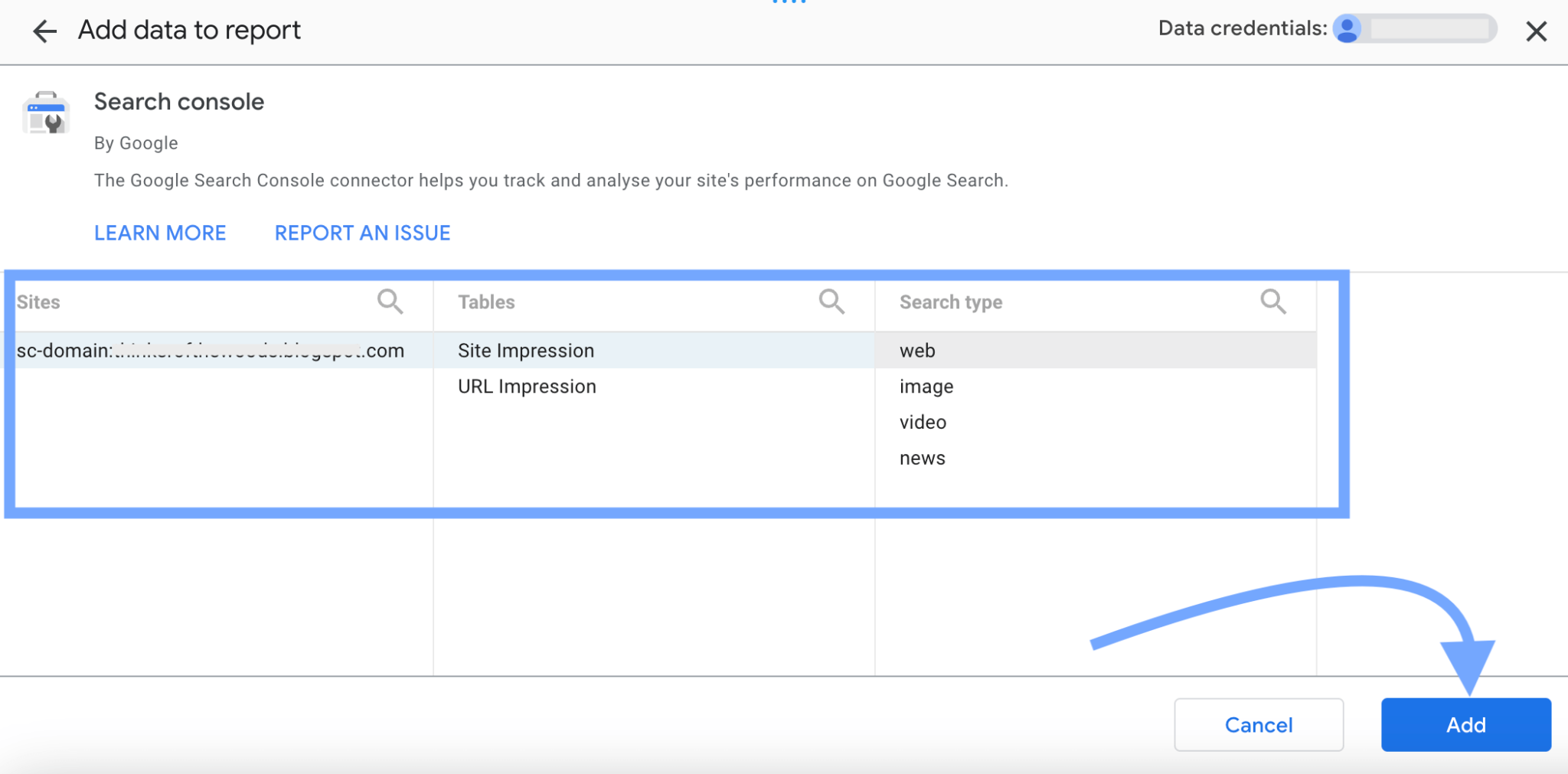Click the Sites column search icon
The width and height of the screenshot is (1568, 774).
[x=390, y=301]
